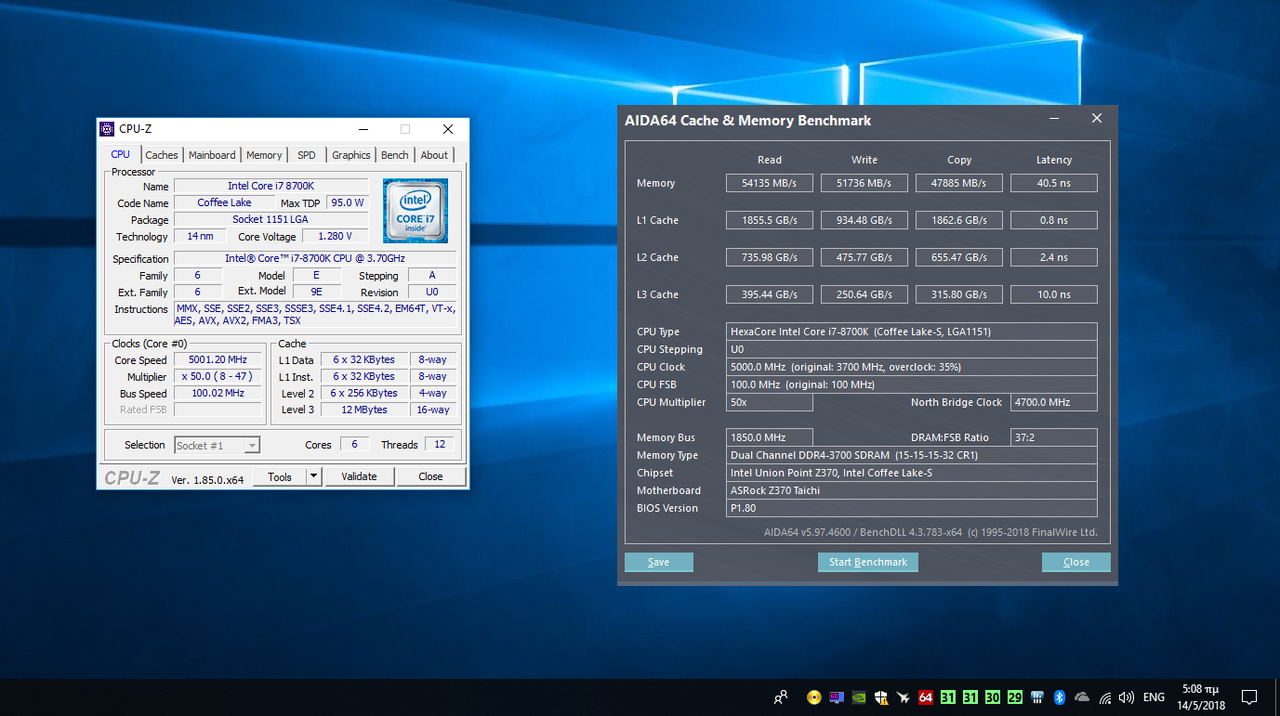1280x716 pixels.
Task: Click the Threads count field showing 12
Action: 439,445
